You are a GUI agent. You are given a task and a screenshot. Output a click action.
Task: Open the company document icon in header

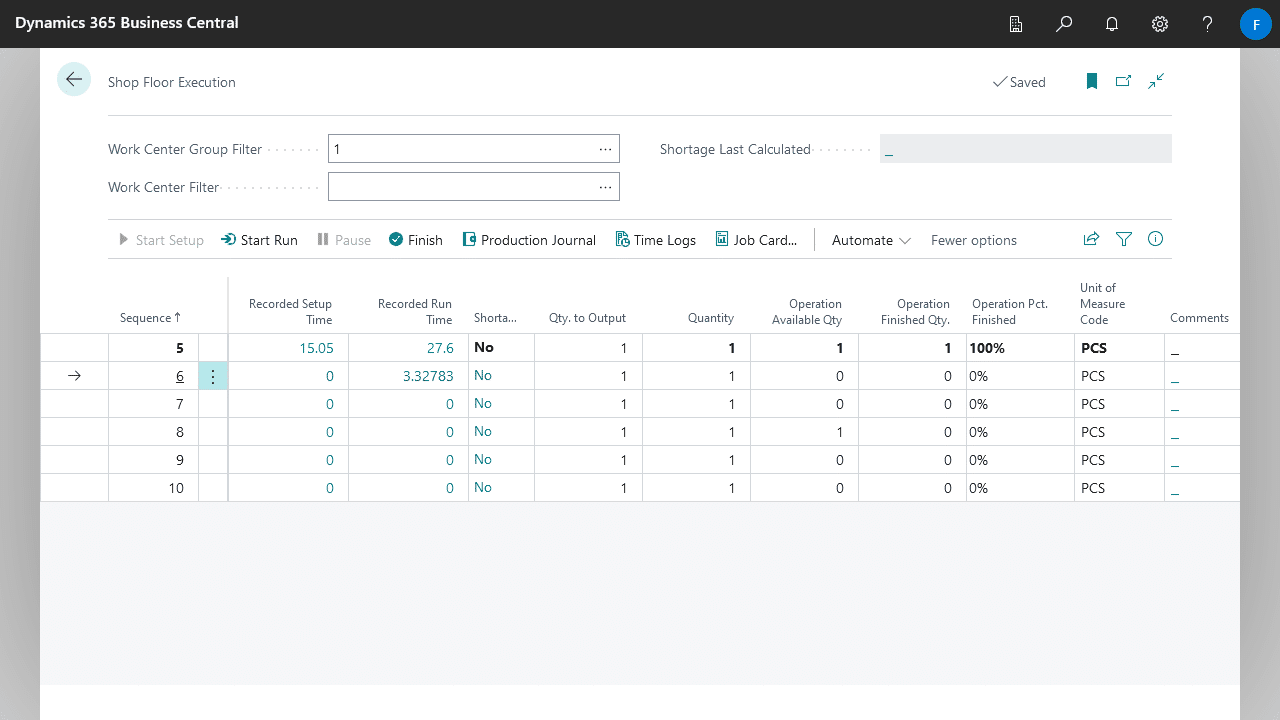pyautogui.click(x=1016, y=23)
